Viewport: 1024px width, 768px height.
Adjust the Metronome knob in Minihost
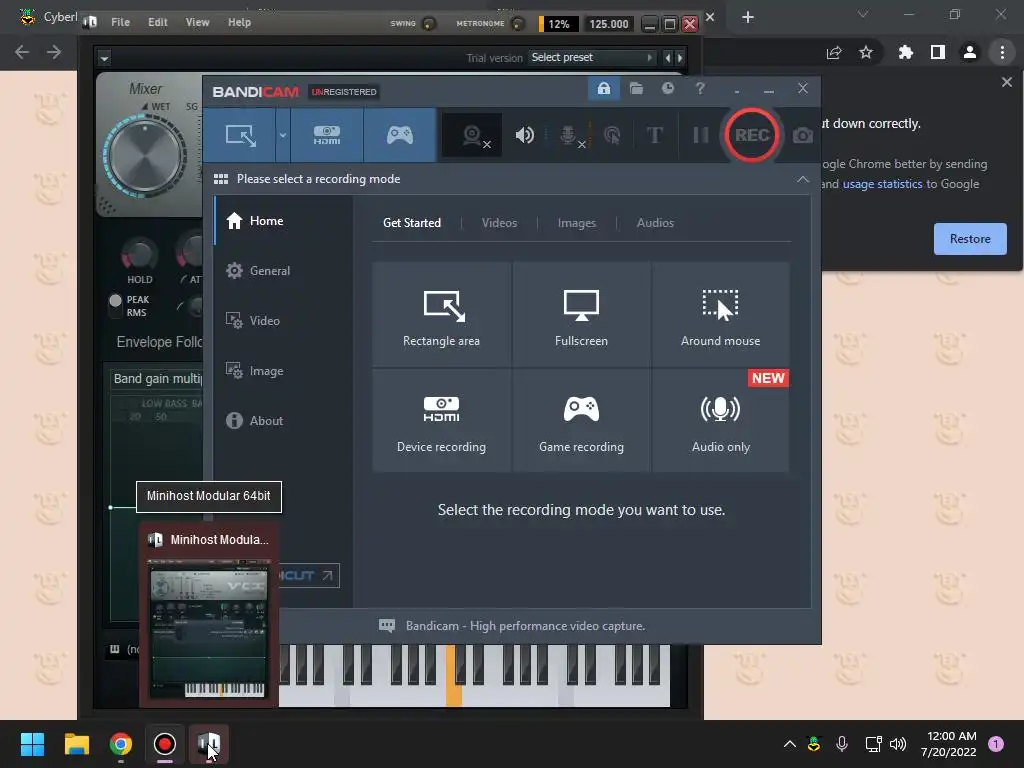517,24
